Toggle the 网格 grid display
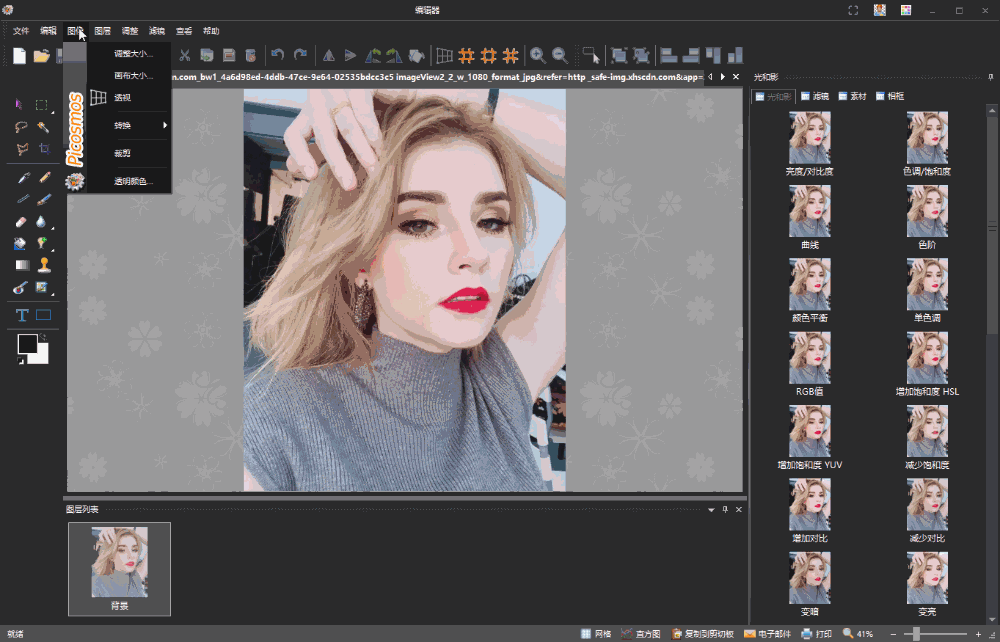Image resolution: width=1000 pixels, height=642 pixels. click(x=595, y=634)
